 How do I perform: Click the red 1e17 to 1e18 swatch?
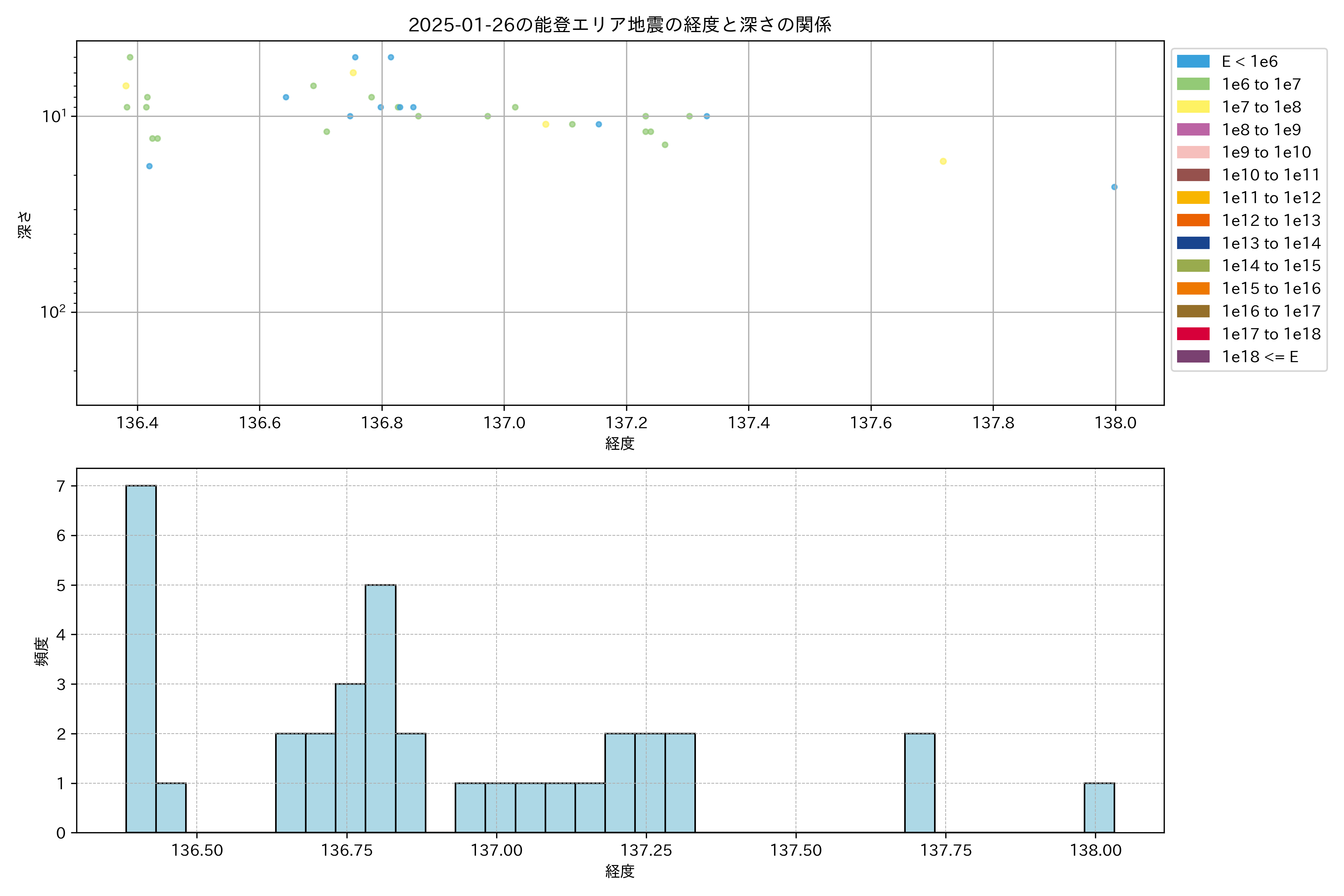[1192, 334]
